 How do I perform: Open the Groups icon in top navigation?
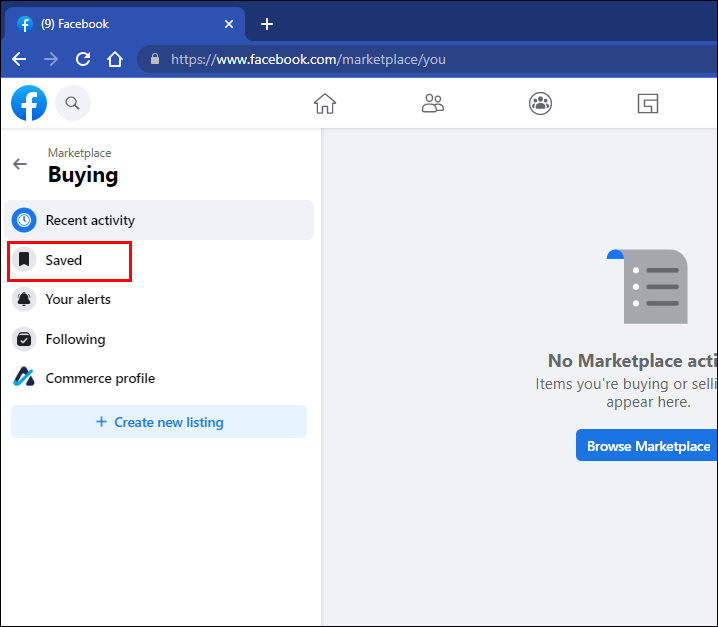(540, 103)
